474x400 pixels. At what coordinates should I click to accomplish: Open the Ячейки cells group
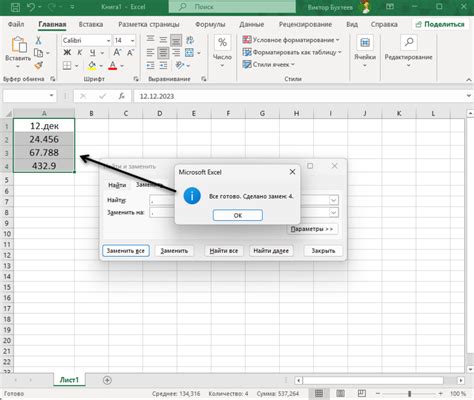point(365,51)
